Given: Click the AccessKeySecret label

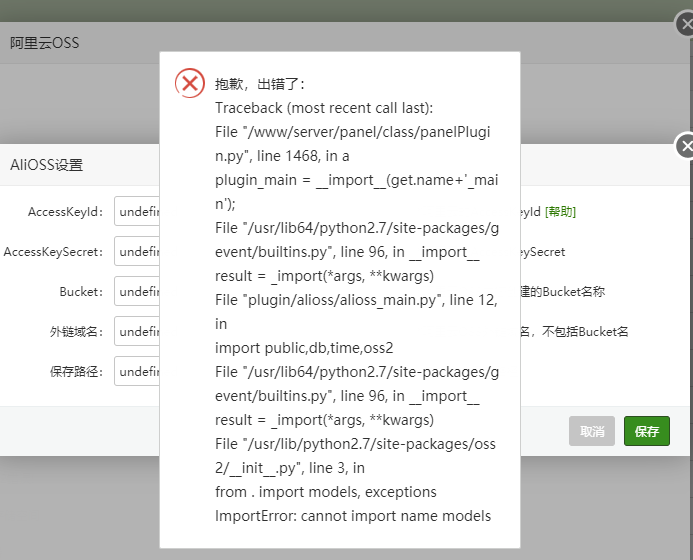Looking at the screenshot, I should pos(53,252).
